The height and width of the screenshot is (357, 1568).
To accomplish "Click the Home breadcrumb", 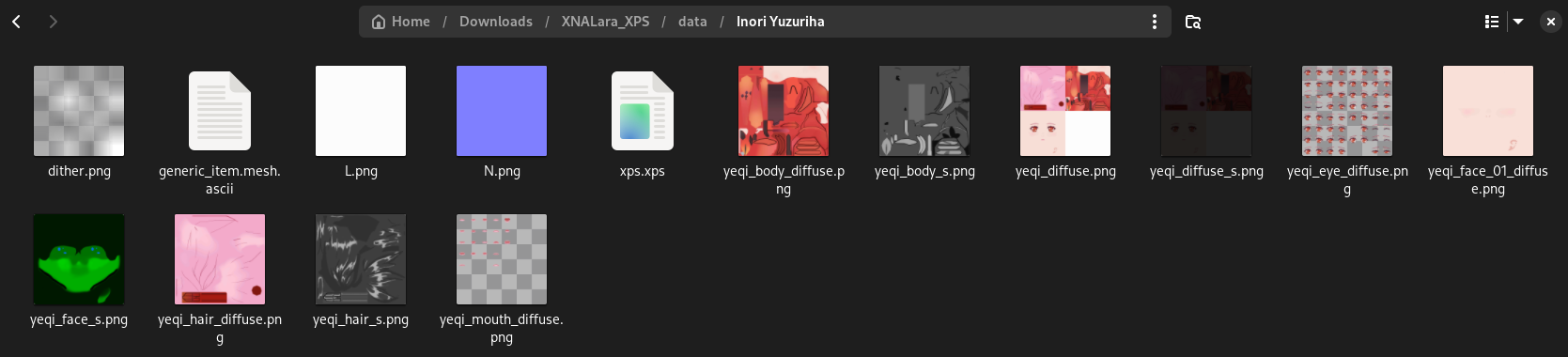I will pos(401,22).
